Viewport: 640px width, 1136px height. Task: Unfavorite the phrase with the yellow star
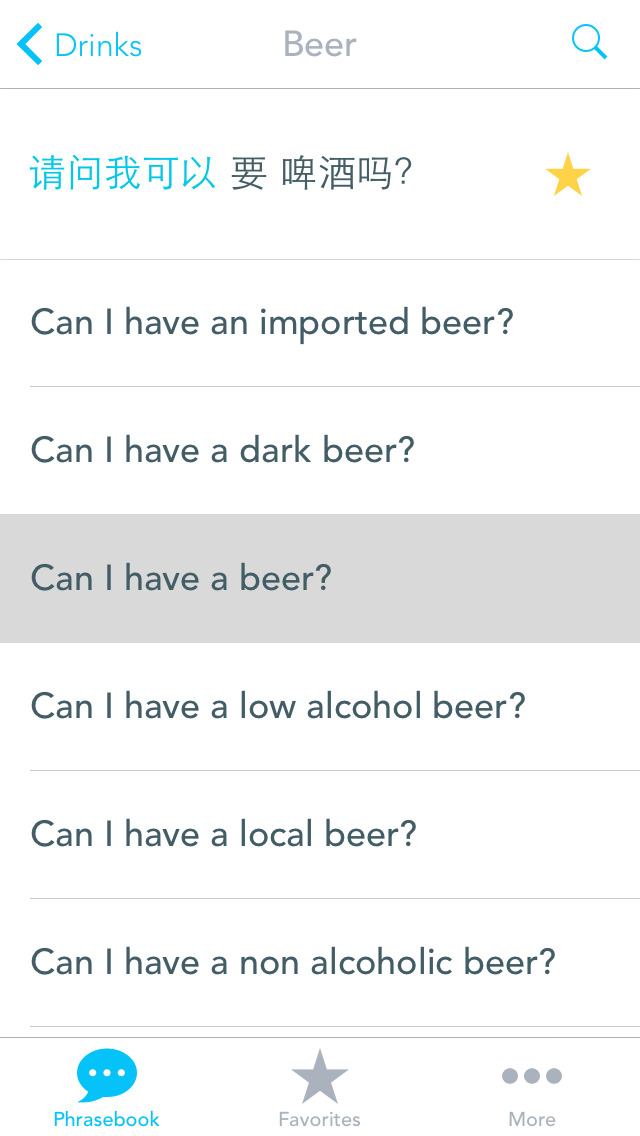click(567, 176)
